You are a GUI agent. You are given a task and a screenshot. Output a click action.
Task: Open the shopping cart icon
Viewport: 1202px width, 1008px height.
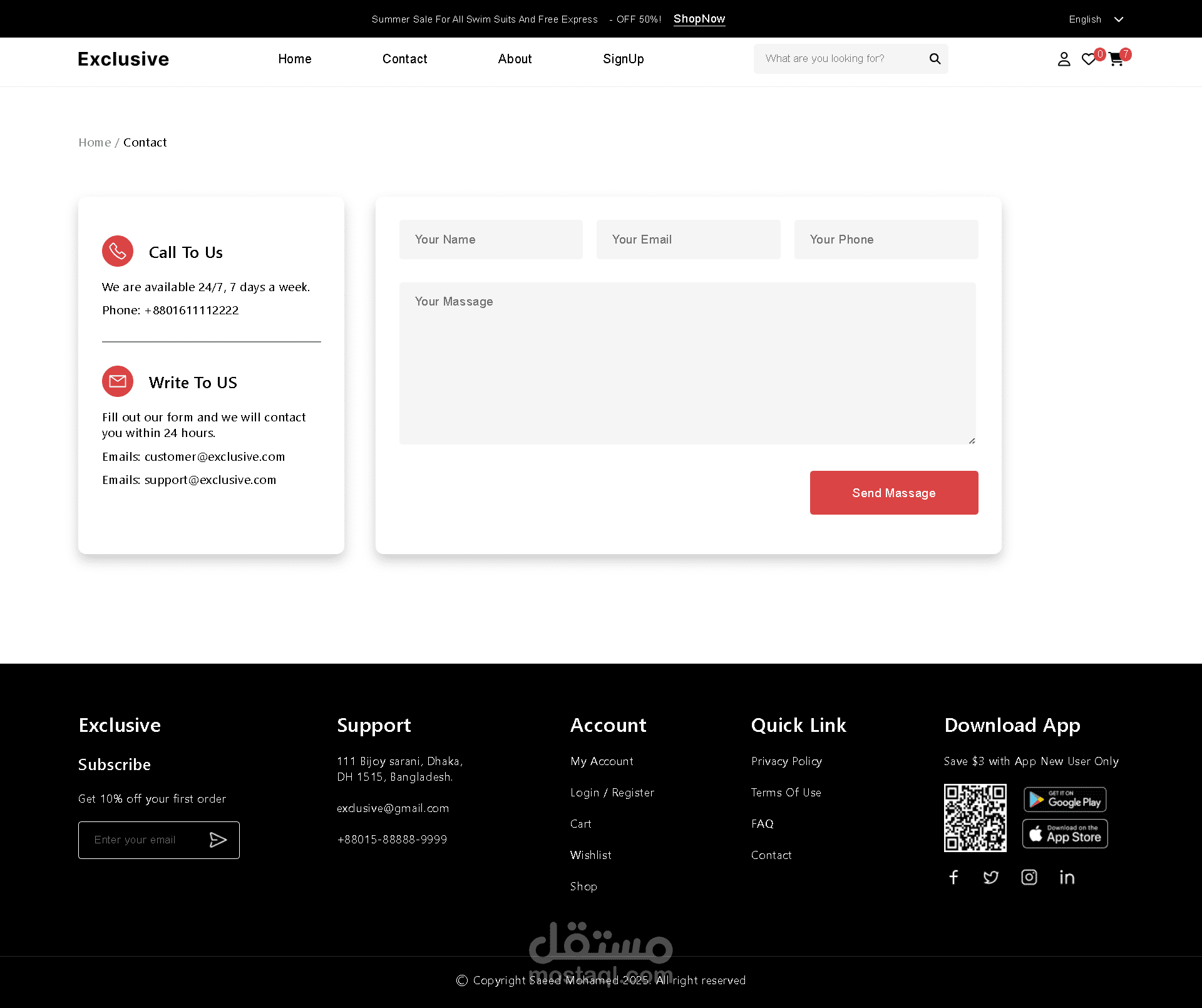pos(1116,59)
